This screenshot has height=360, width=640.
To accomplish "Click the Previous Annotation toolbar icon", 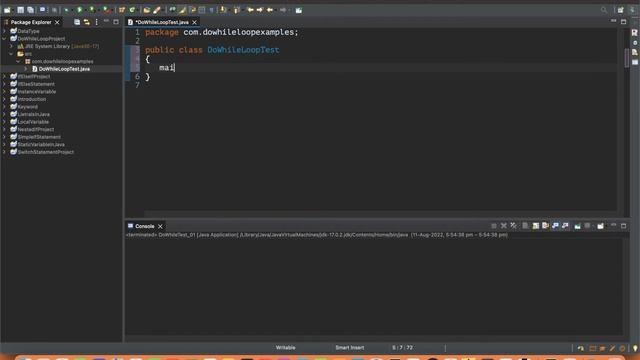I will coord(236,10).
